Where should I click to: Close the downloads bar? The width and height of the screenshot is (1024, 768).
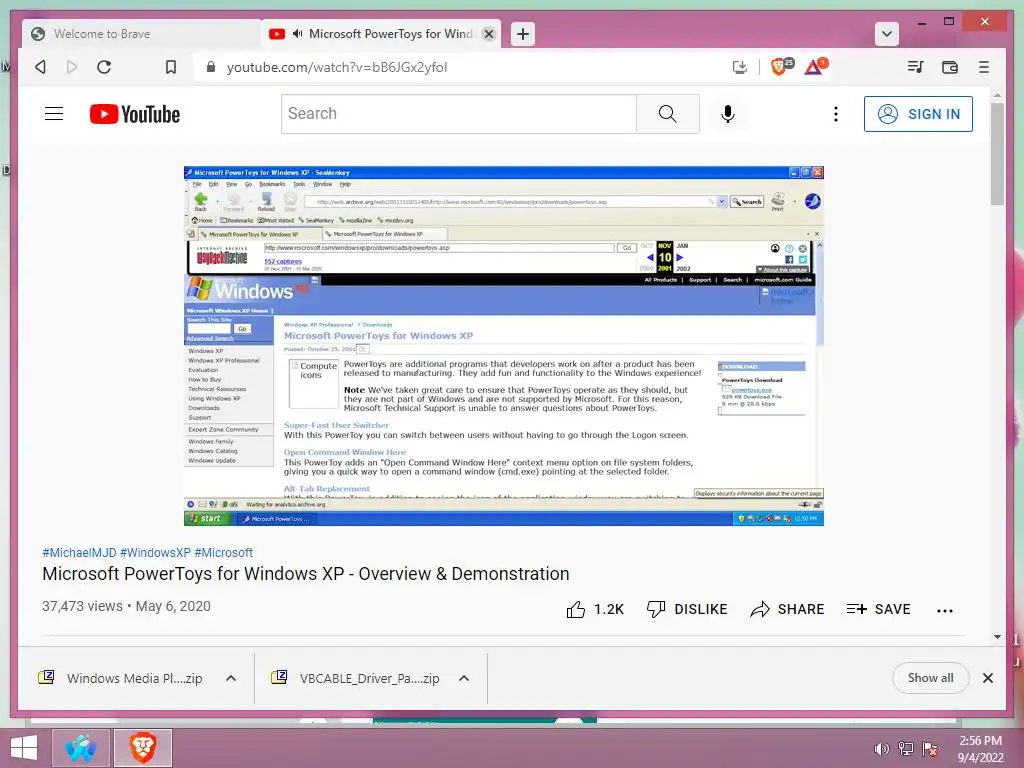point(987,678)
